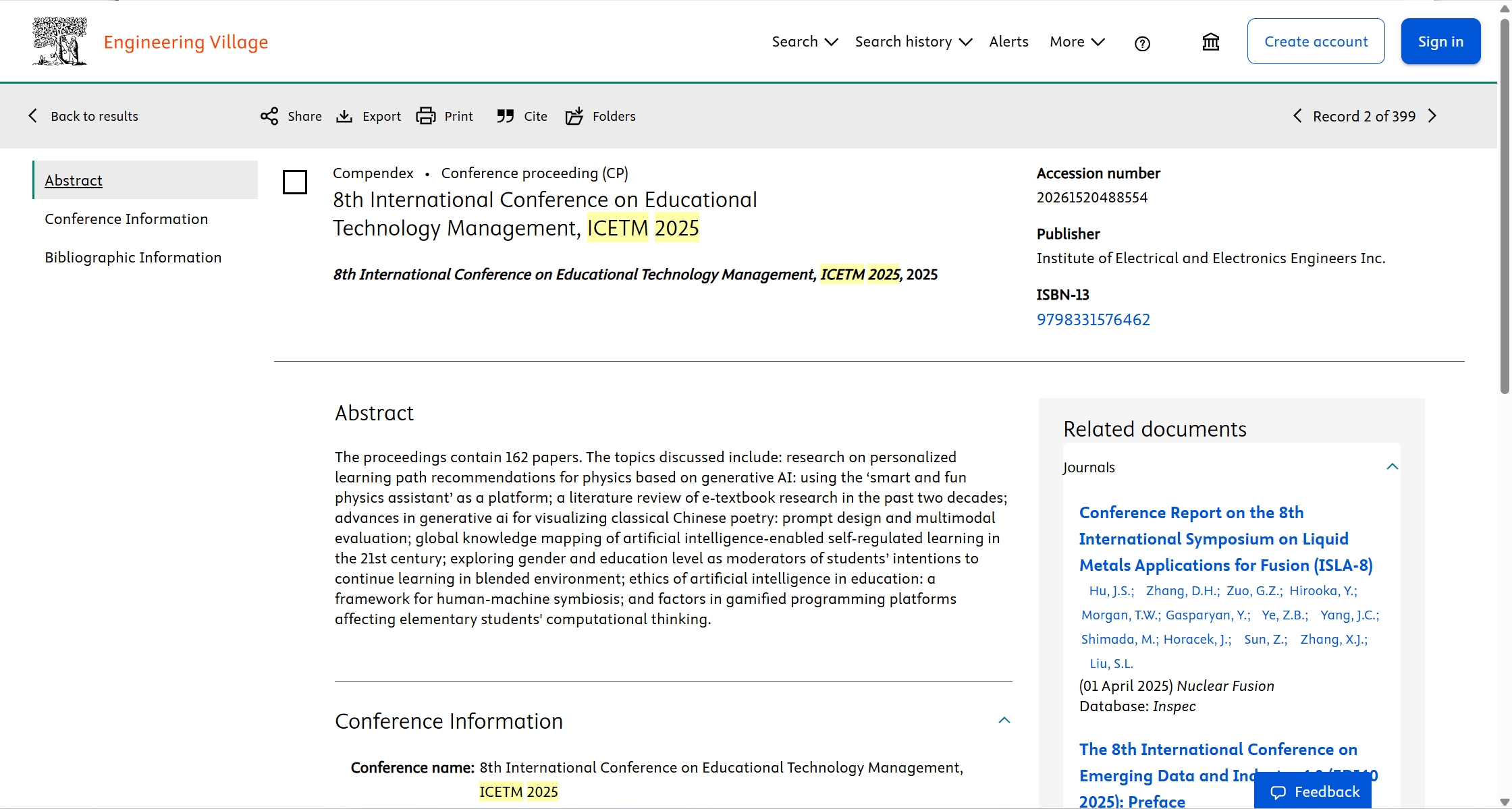Expand the Search history dropdown
Image resolution: width=1512 pixels, height=809 pixels.
tap(913, 42)
